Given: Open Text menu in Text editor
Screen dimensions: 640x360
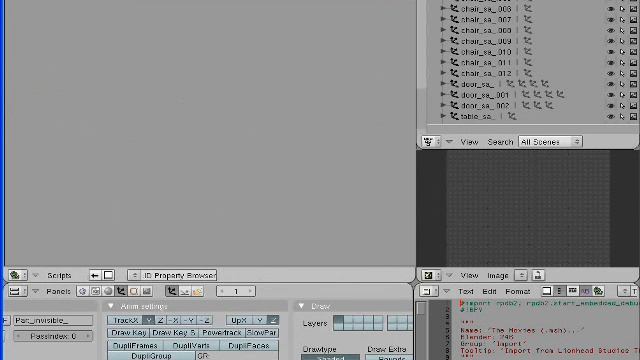Looking at the screenshot, I should 466,291.
